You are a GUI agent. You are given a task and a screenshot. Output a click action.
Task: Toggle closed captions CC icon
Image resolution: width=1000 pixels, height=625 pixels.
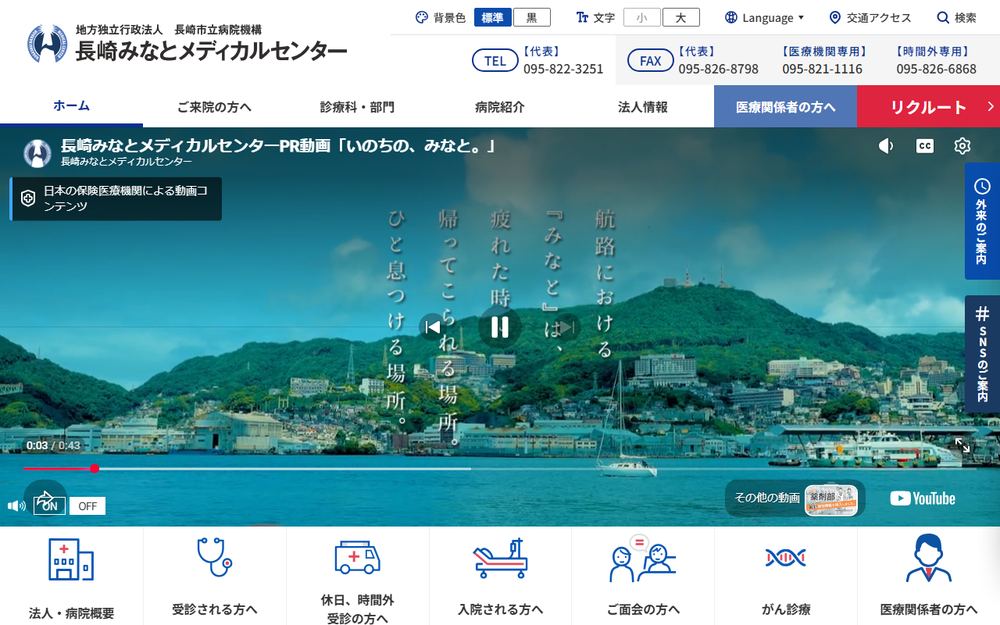pyautogui.click(x=924, y=146)
